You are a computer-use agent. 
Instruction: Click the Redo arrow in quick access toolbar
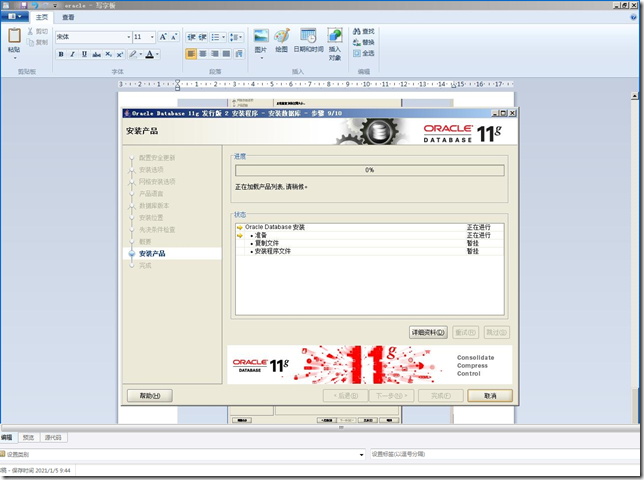(x=45, y=5)
